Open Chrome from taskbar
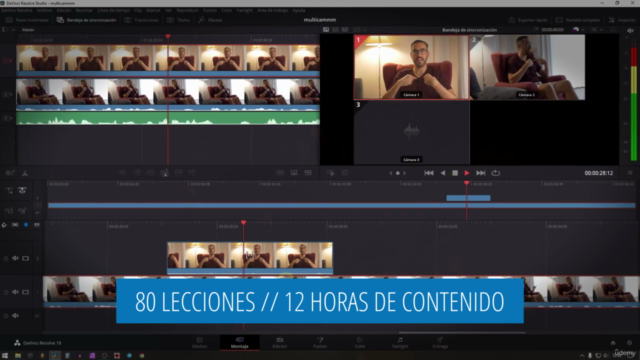Image resolution: width=640 pixels, height=360 pixels. pyautogui.click(x=142, y=356)
